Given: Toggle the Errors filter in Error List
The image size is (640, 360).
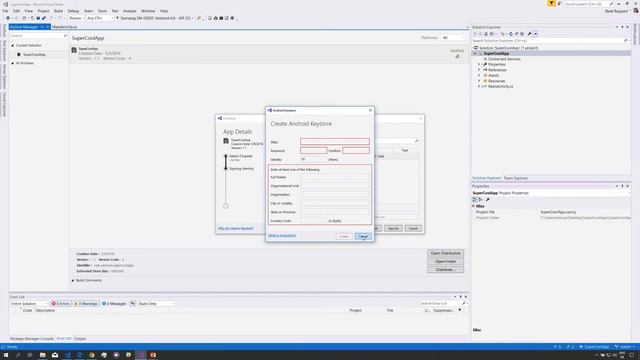Looking at the screenshot, I should pos(61,304).
